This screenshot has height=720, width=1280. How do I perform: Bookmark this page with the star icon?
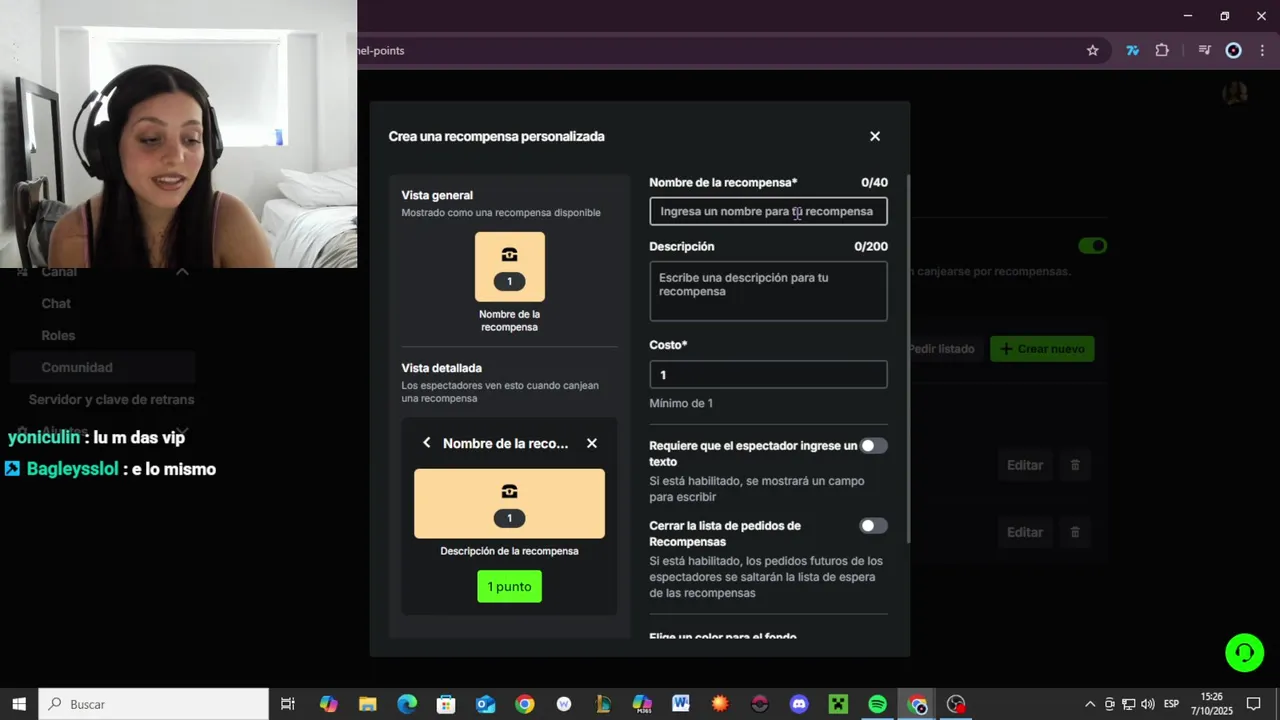point(1093,50)
